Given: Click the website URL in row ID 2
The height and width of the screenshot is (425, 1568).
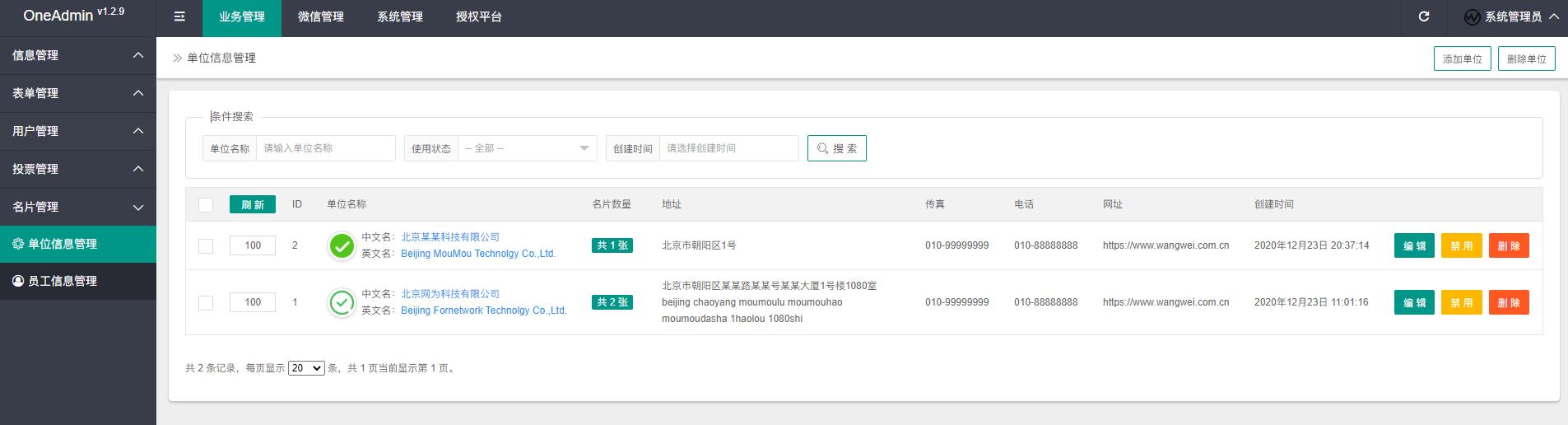Looking at the screenshot, I should coord(1166,245).
